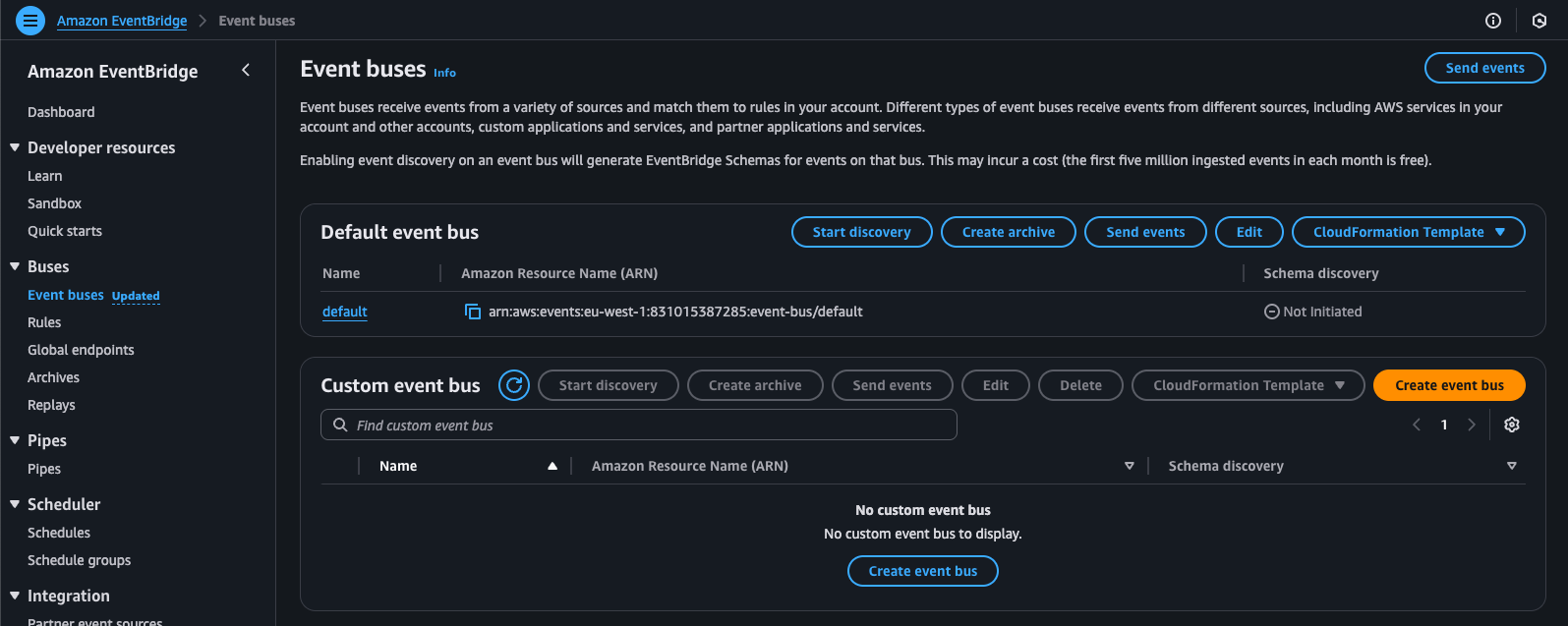Screen dimensions: 1568x626
Task: Go to next page of custom buses
Action: pos(1472,425)
